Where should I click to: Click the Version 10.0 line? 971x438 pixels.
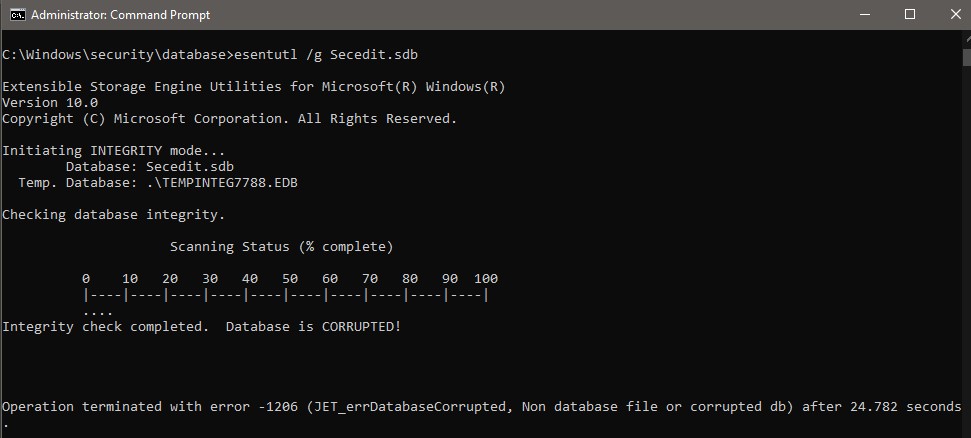tap(50, 103)
